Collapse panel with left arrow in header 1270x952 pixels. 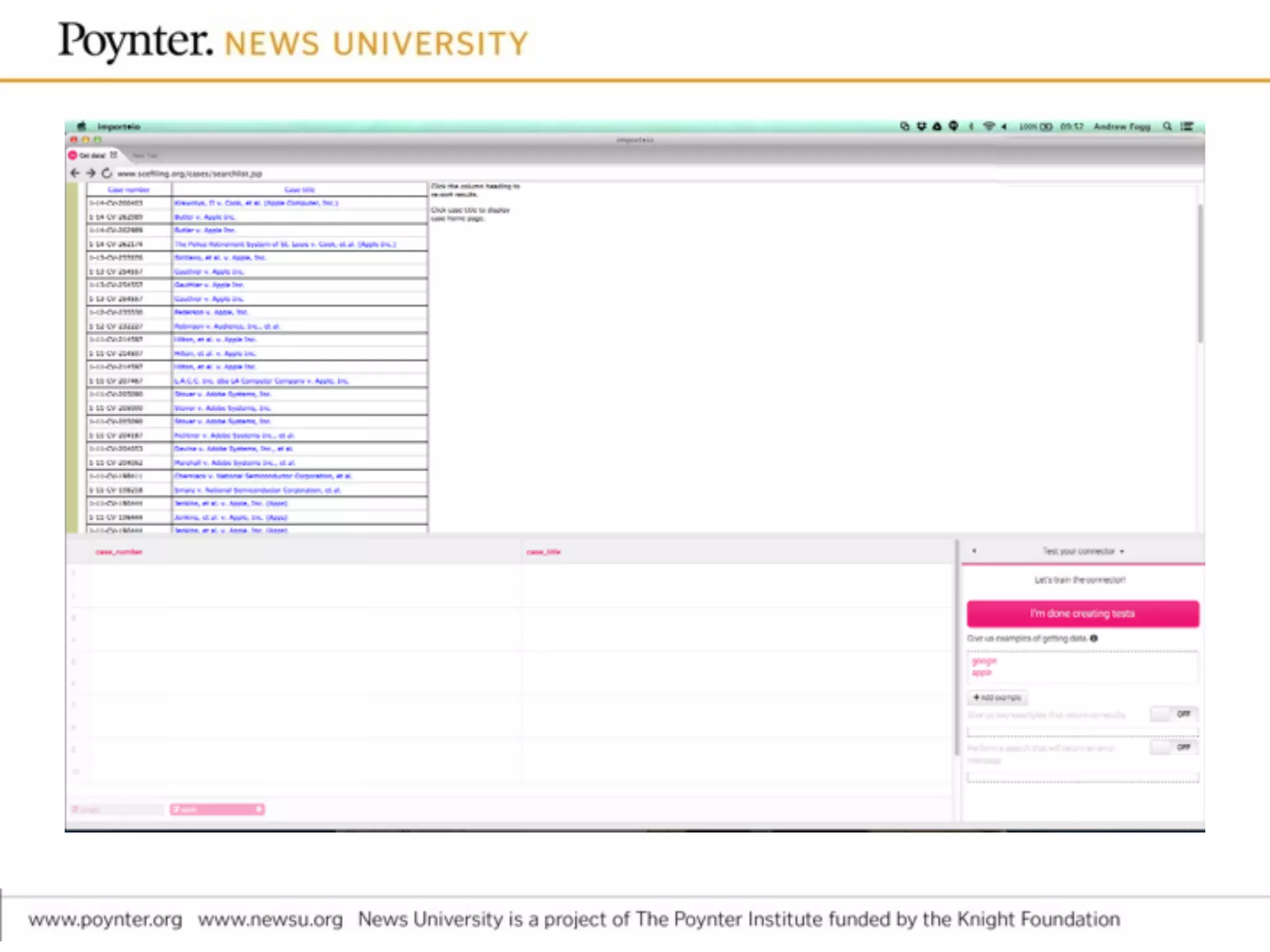974,550
